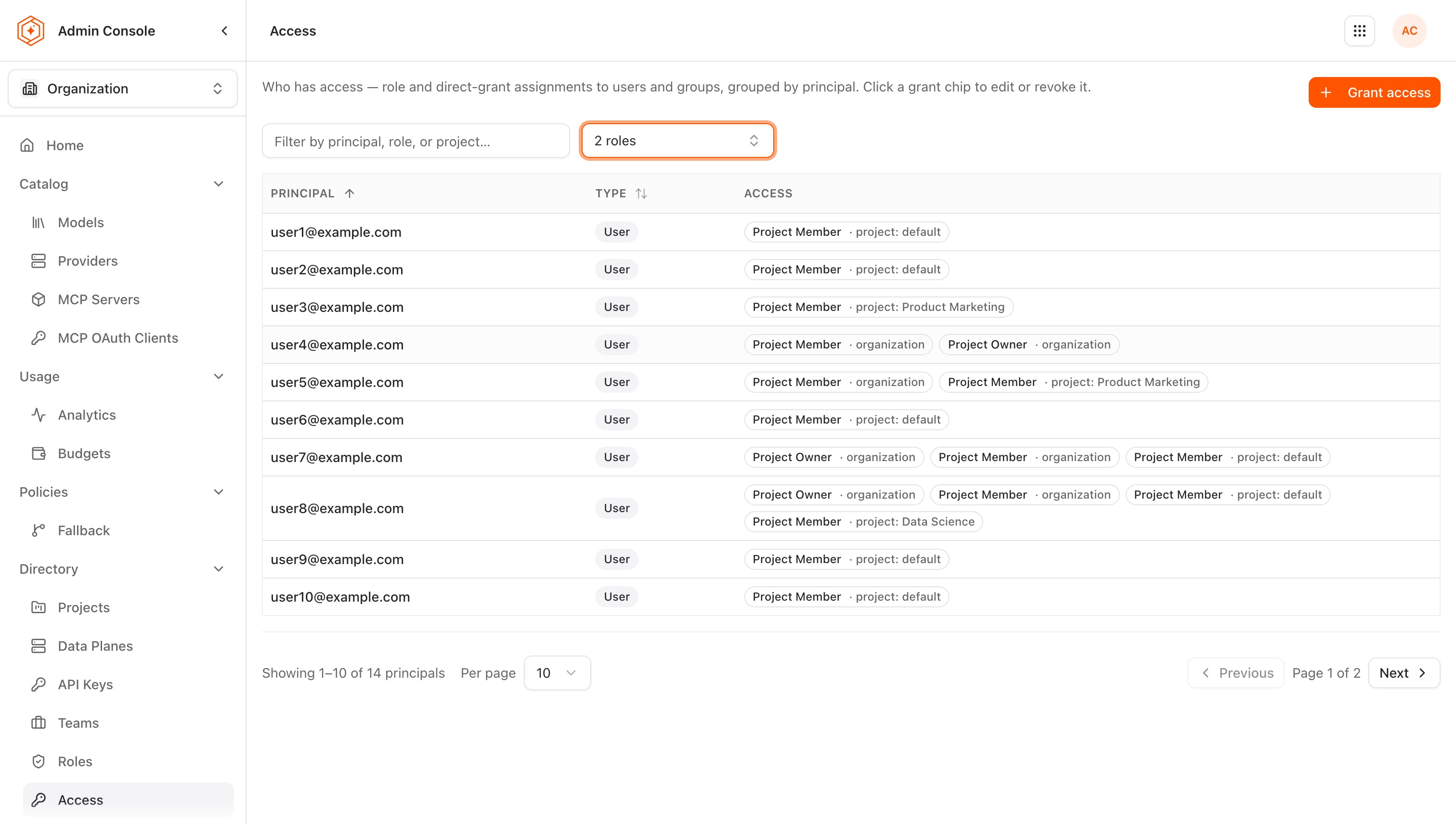The height and width of the screenshot is (824, 1456).
Task: Open the apps grid launcher icon
Action: click(1359, 30)
